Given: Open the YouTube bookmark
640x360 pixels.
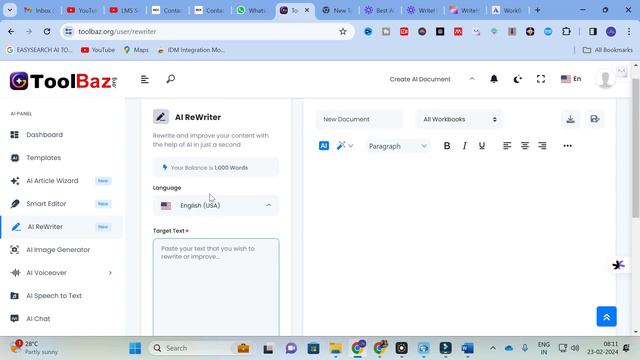Looking at the screenshot, I should coord(98,50).
